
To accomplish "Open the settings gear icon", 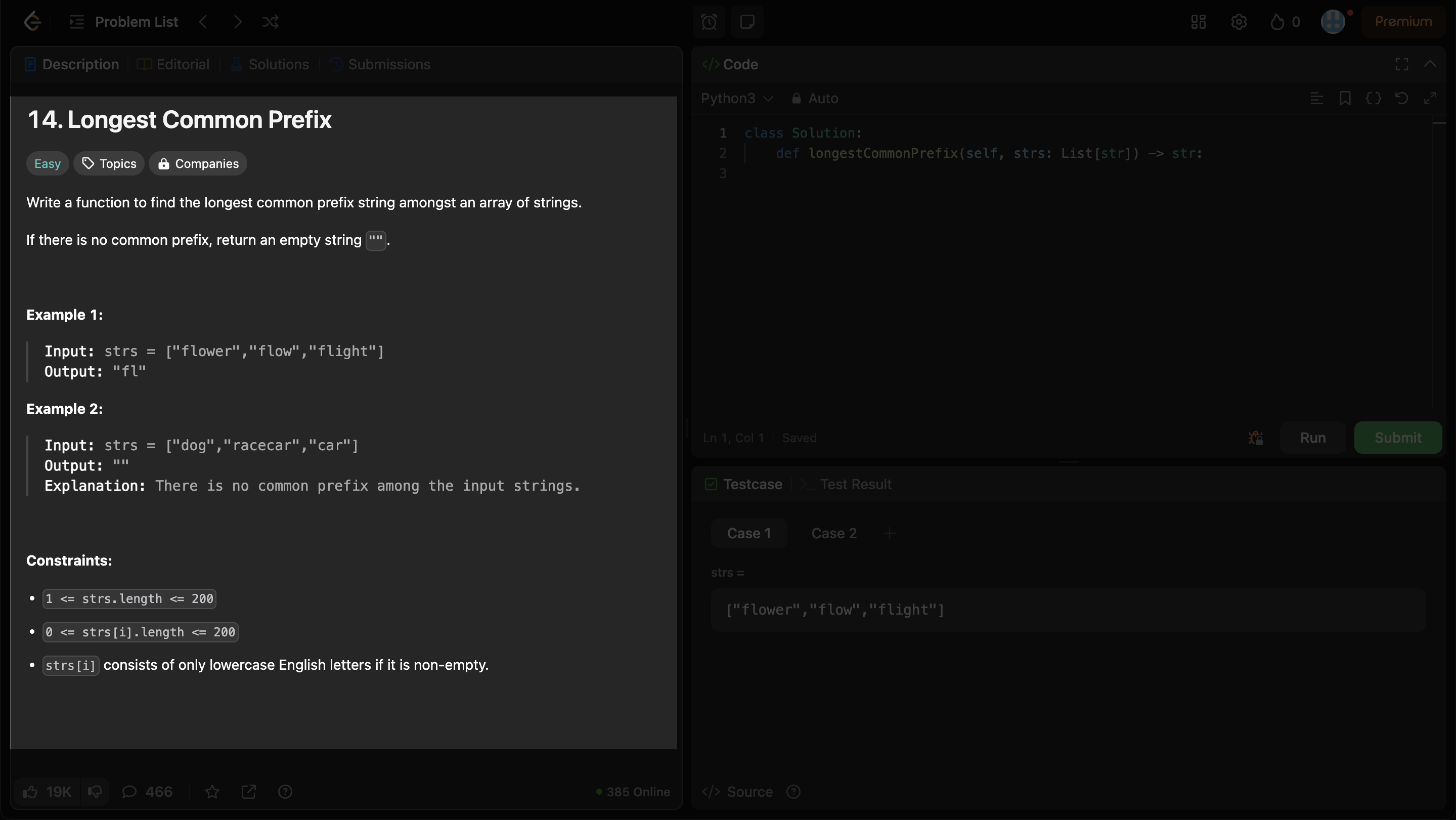I will 1239,22.
